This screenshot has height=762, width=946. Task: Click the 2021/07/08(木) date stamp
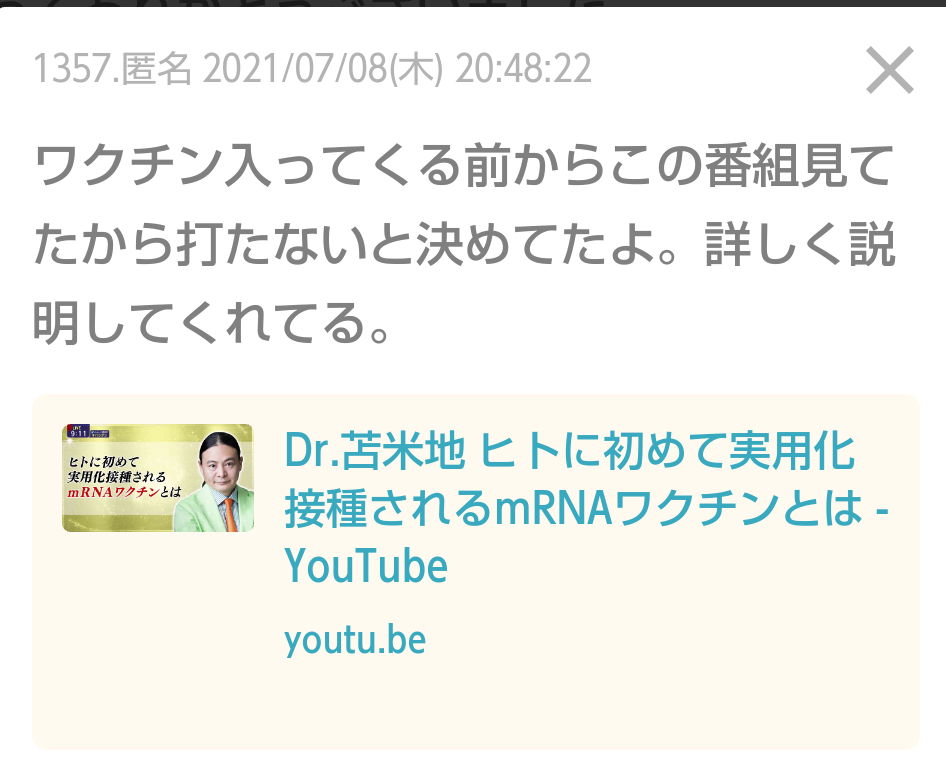coord(323,68)
